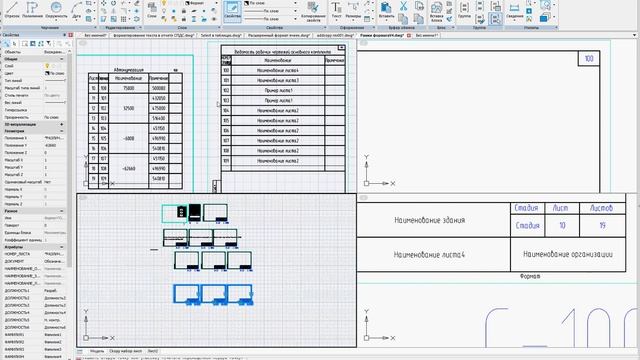The width and height of the screenshot is (640, 360).
Task: Switch to Рамки формата document tab
Action: click(x=382, y=36)
